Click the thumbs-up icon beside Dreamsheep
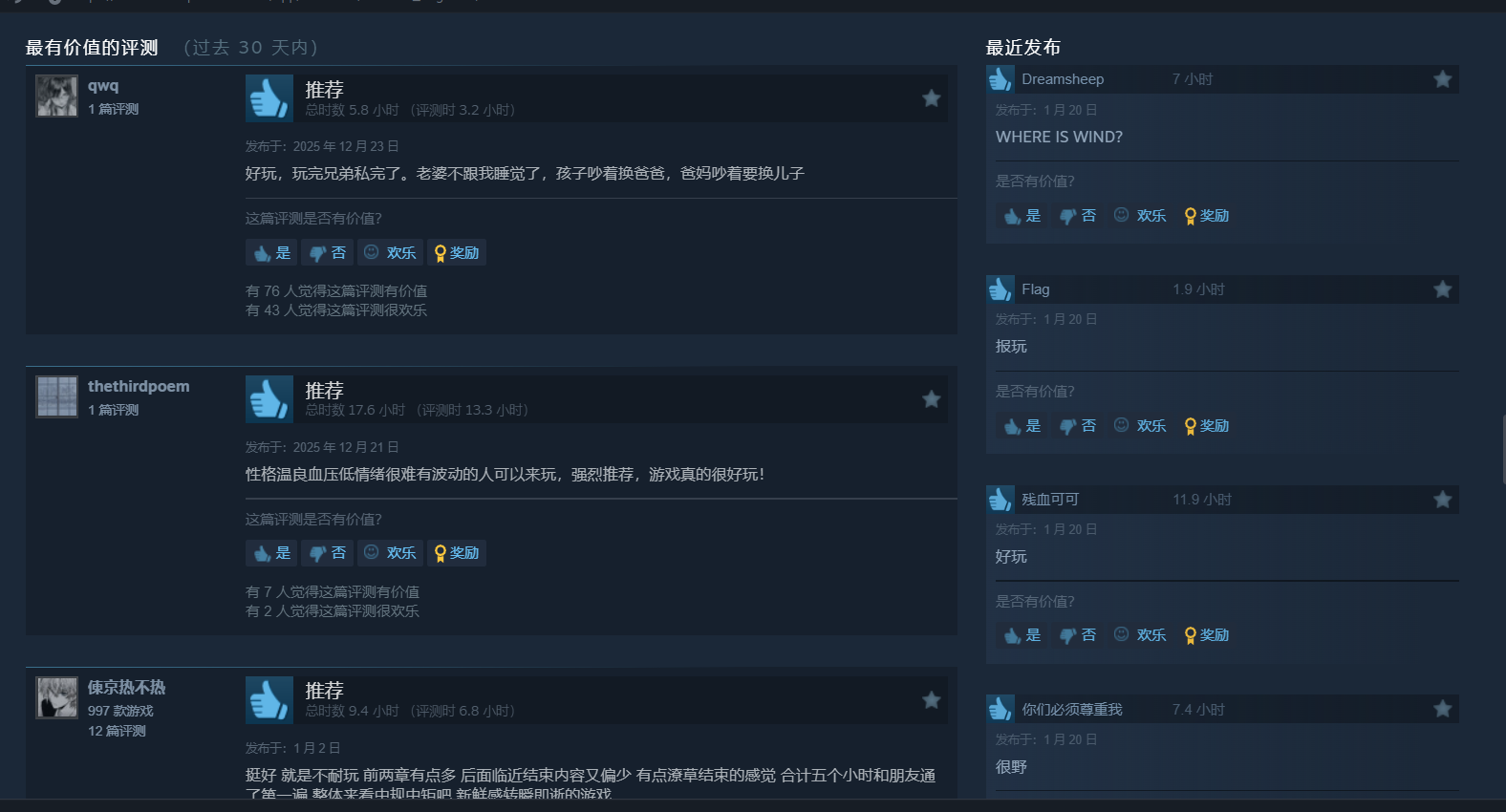 tap(1000, 79)
